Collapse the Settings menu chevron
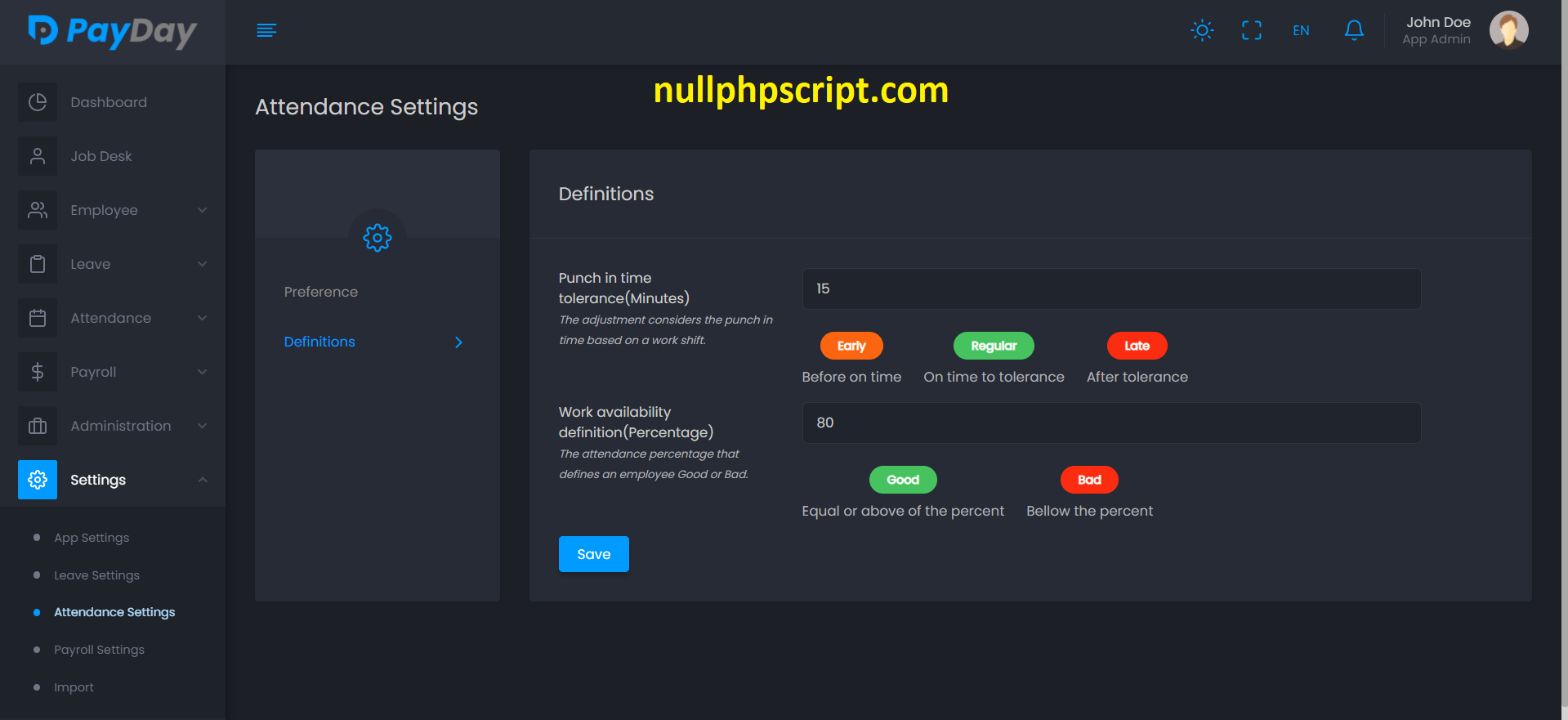 point(202,480)
